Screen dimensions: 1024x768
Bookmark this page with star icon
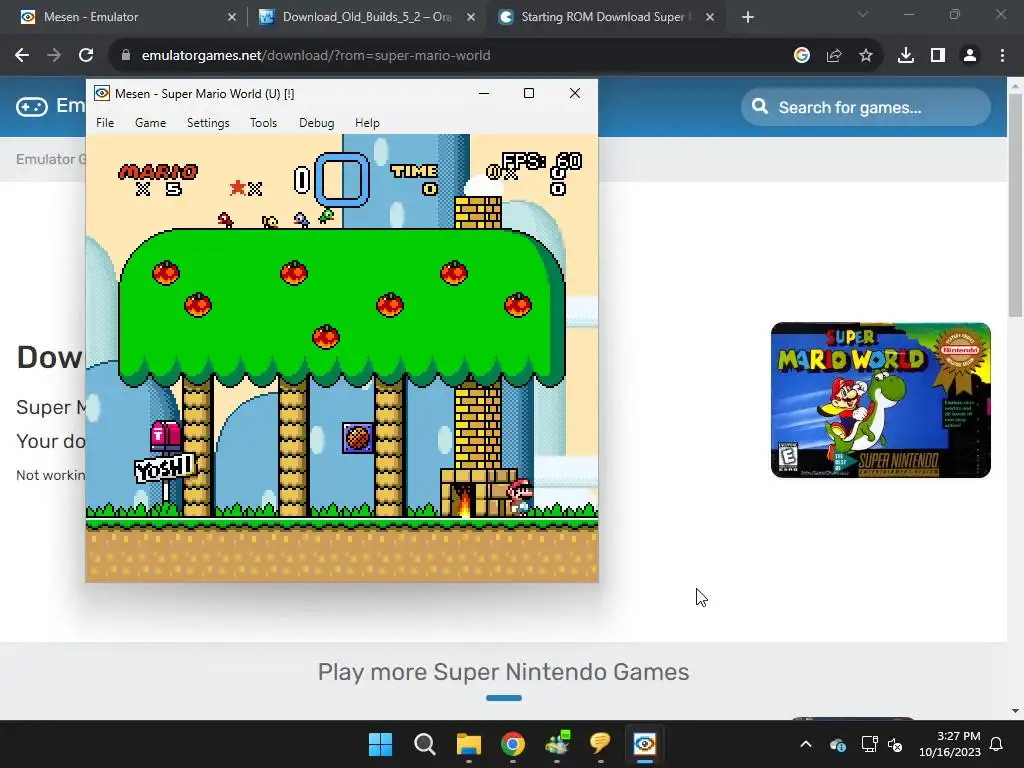866,56
